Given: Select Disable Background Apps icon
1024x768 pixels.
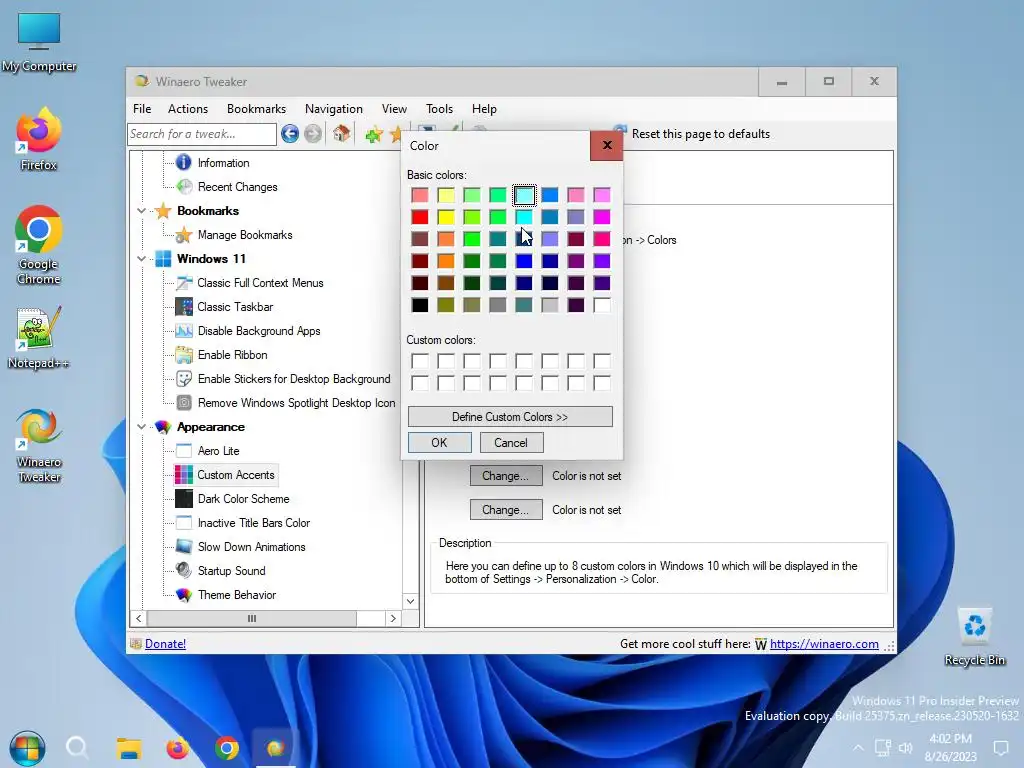Looking at the screenshot, I should pyautogui.click(x=184, y=331).
